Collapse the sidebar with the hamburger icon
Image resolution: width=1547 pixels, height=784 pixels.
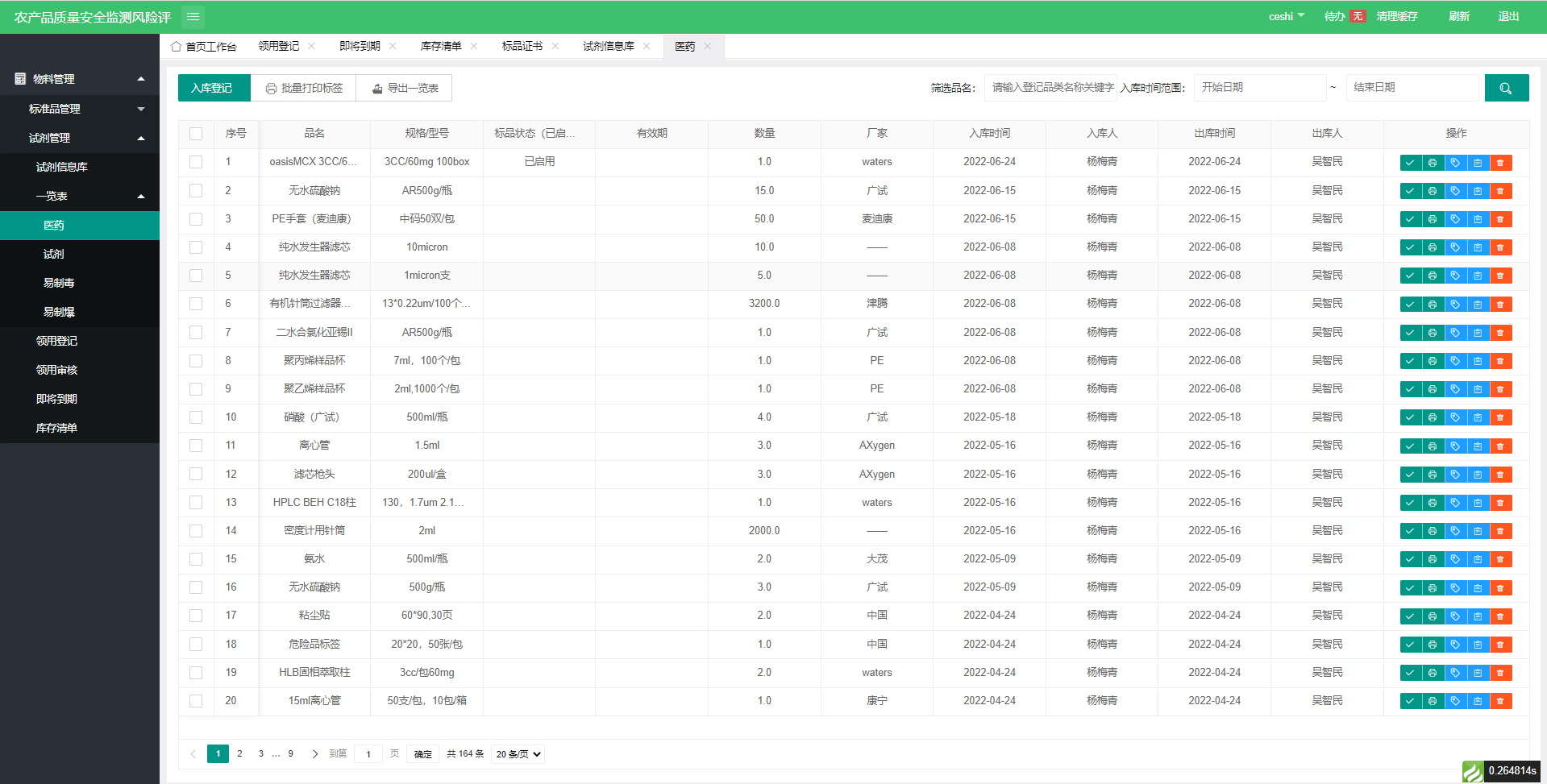point(193,16)
